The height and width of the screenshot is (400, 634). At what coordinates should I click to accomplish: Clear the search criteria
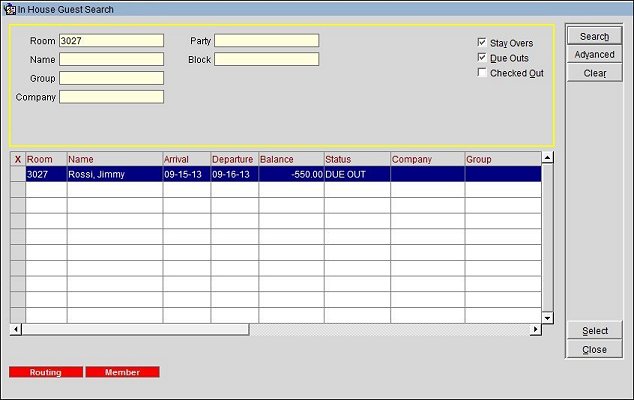[x=595, y=73]
